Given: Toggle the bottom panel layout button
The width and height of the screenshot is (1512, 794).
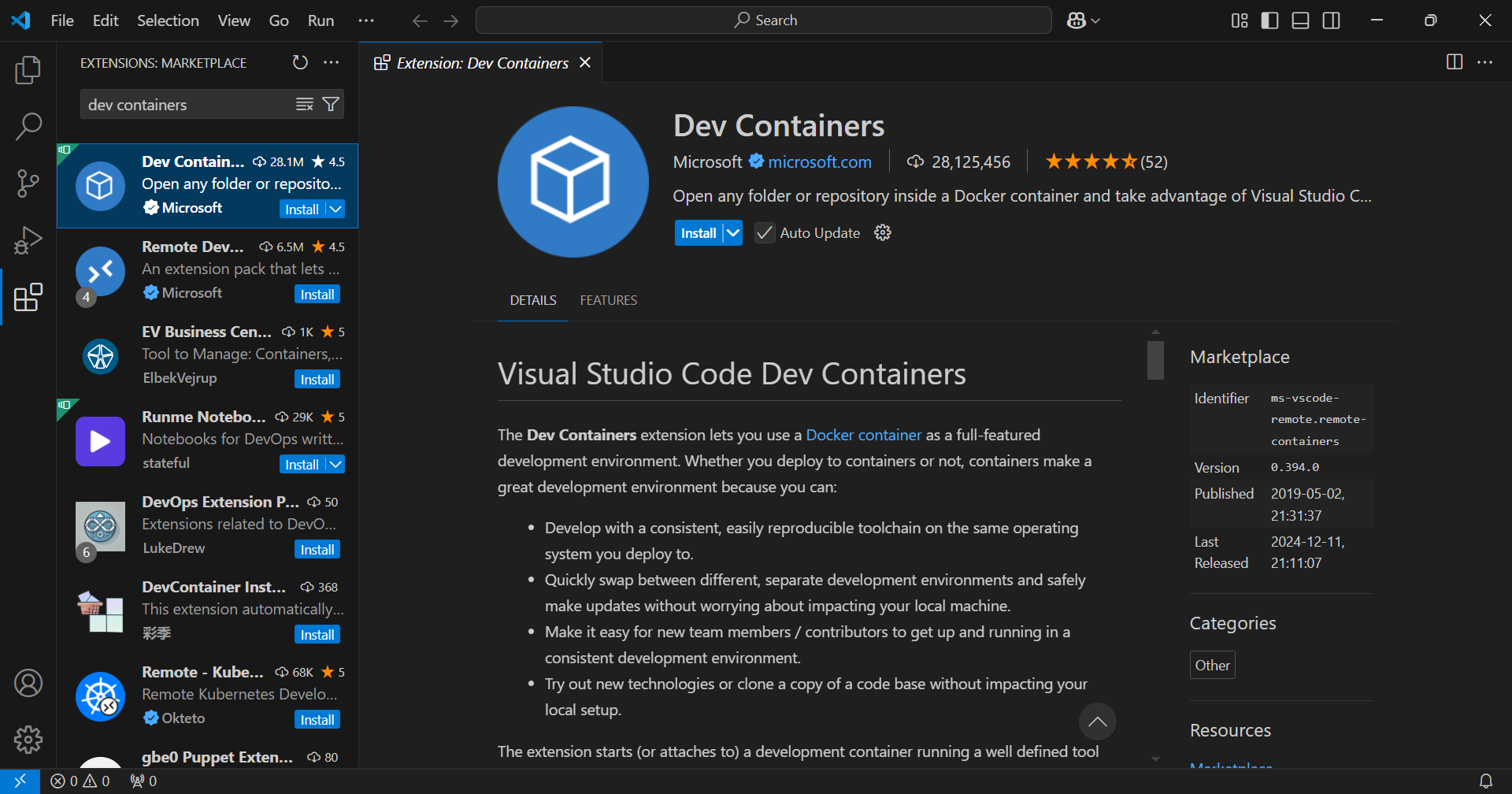Looking at the screenshot, I should (x=1300, y=20).
